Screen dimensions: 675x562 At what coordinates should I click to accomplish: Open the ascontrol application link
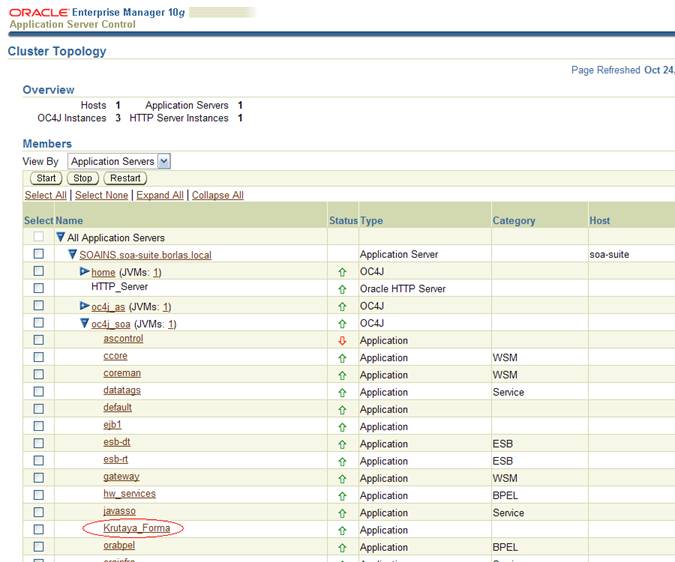(123, 339)
